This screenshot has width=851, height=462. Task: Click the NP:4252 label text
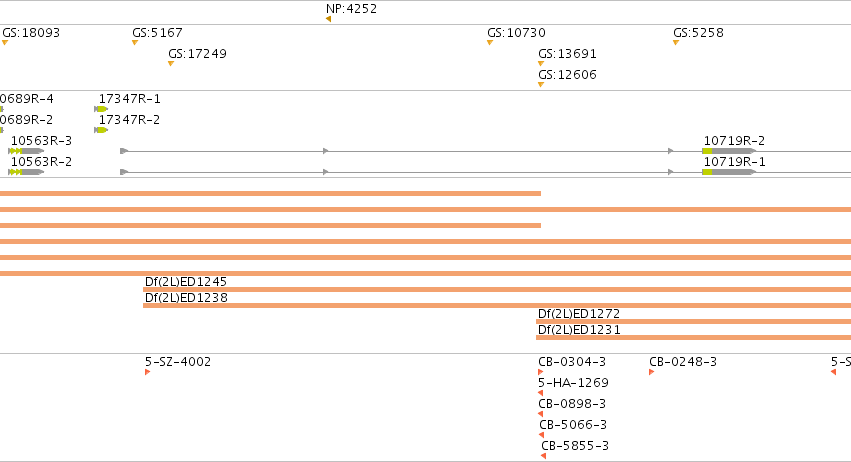[x=351, y=9]
